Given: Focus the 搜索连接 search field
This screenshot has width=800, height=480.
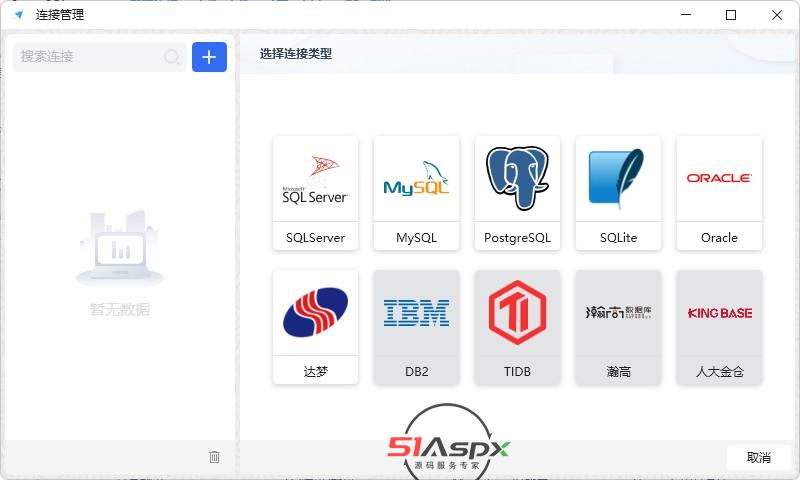Looking at the screenshot, I should point(99,57).
